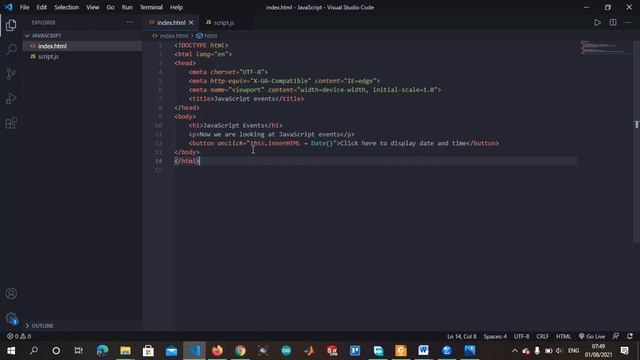
Task: Open Windows taskbar search
Action: (x=34, y=351)
